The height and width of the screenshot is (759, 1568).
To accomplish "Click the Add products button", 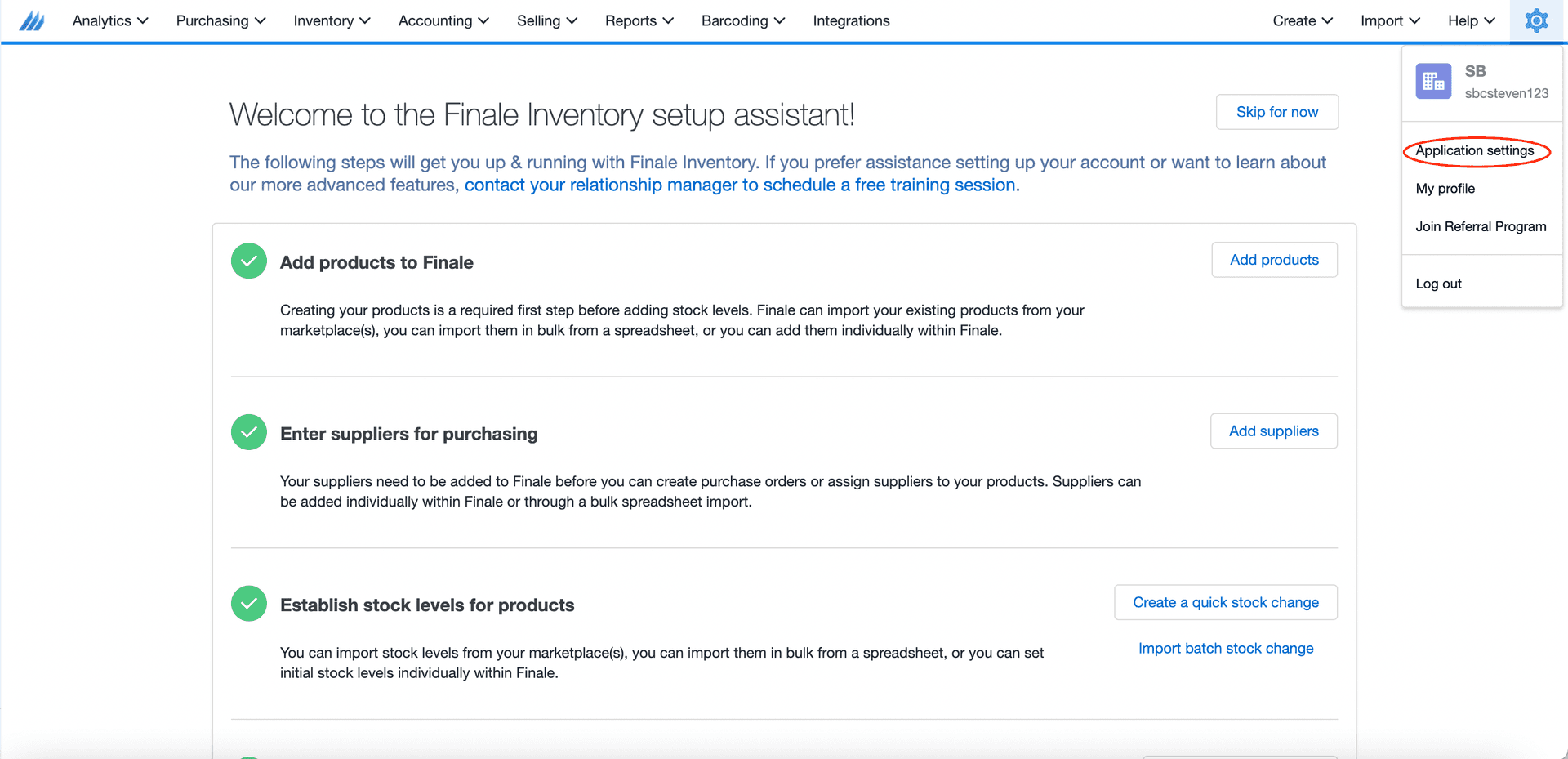I will (x=1274, y=260).
